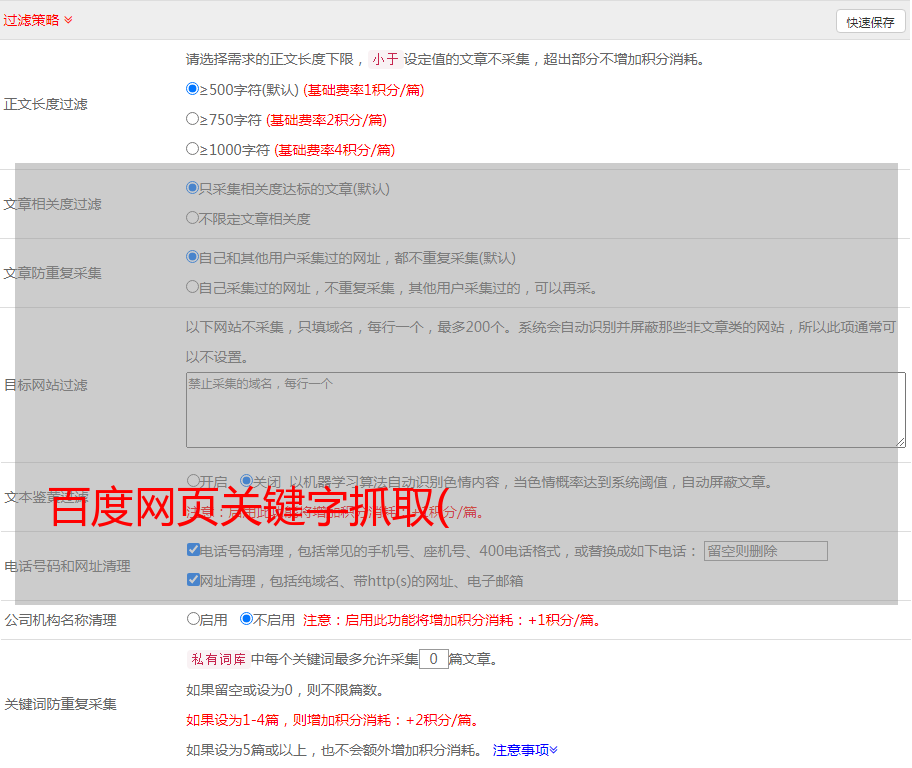Screen dimensions: 912x768
Task: Click the 文章相关度过滤 row label
Action: pos(52,204)
